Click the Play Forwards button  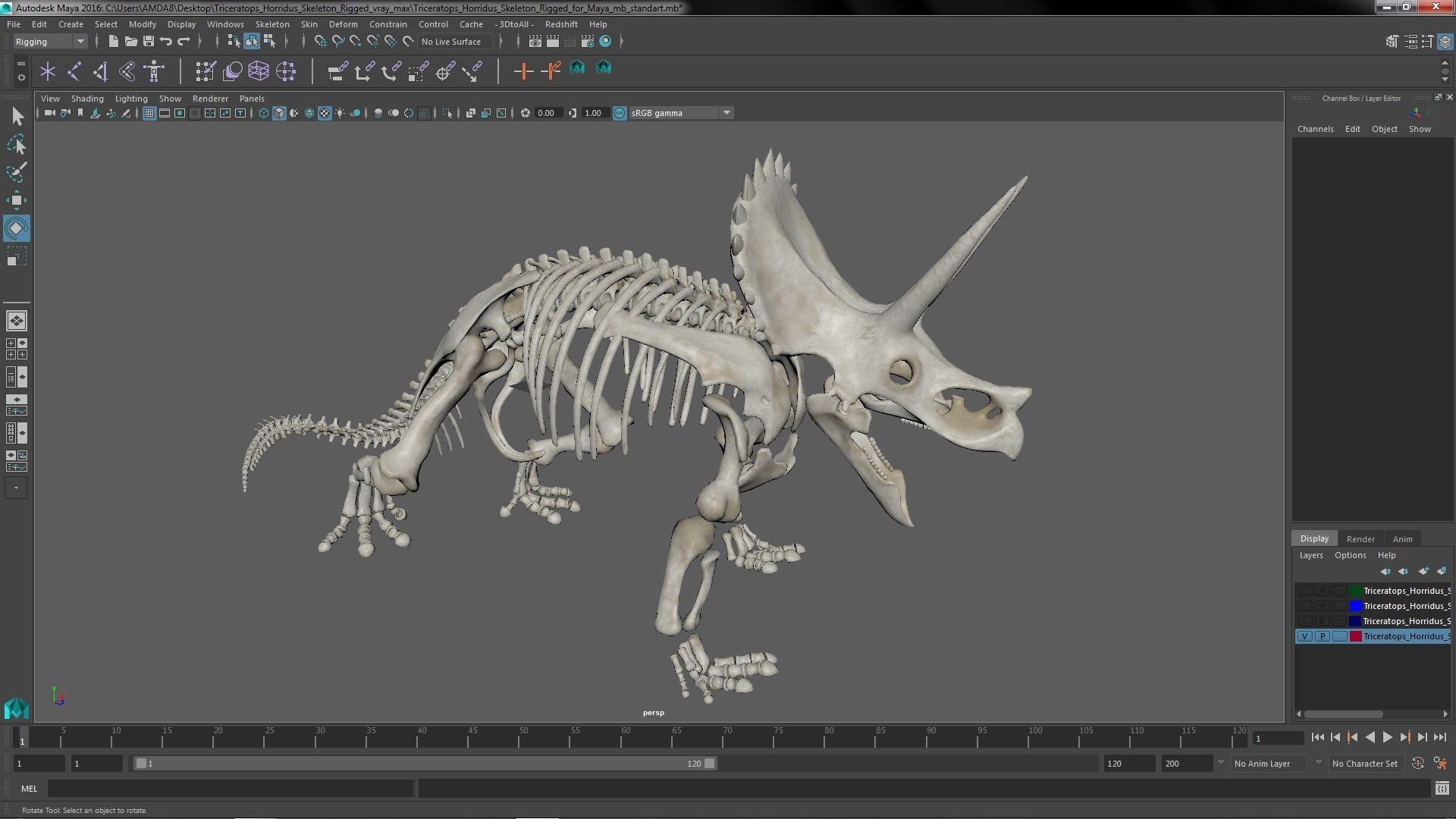click(1387, 737)
